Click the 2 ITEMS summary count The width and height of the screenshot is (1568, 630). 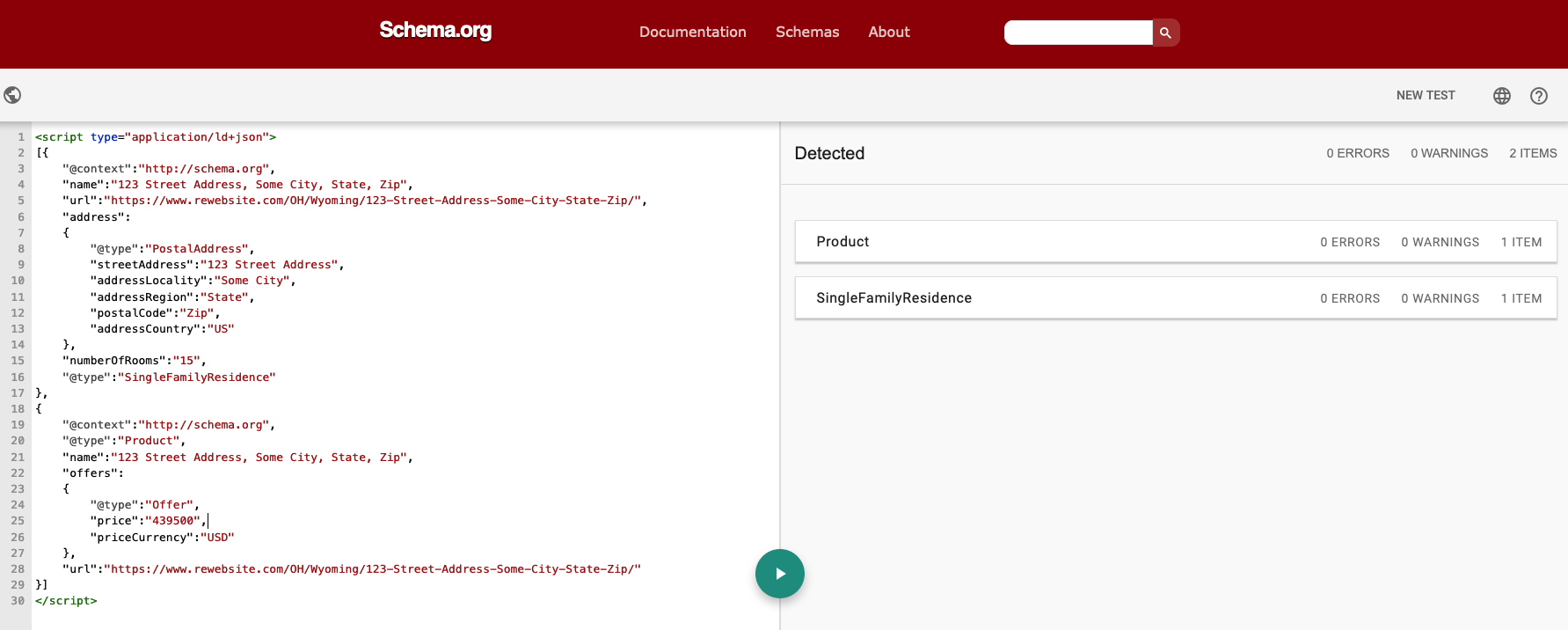1532,153
